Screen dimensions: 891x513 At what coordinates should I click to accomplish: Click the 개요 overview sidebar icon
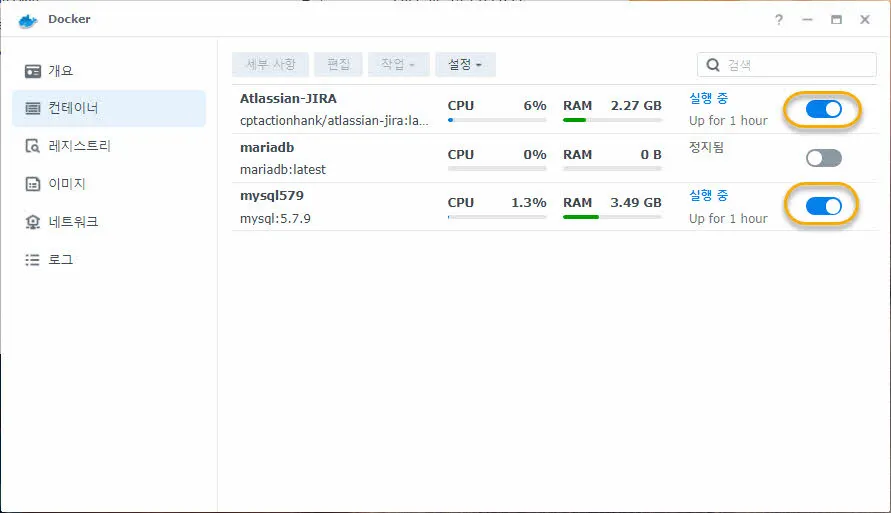[33, 71]
